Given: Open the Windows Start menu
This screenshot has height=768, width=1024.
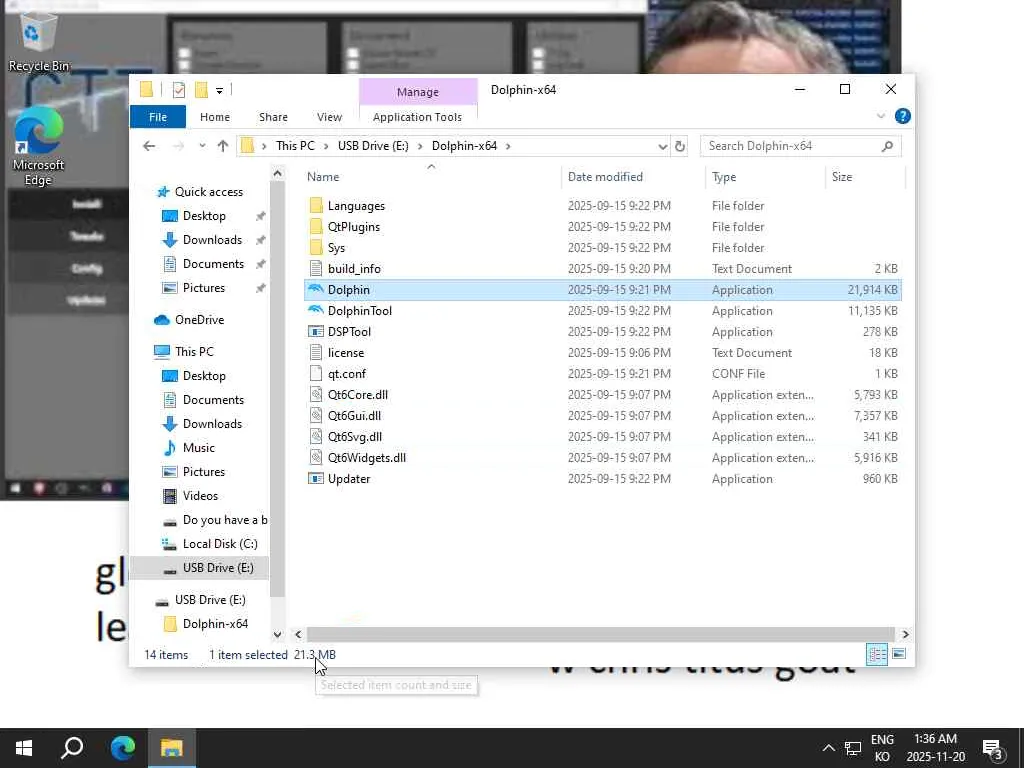Looking at the screenshot, I should coord(24,748).
